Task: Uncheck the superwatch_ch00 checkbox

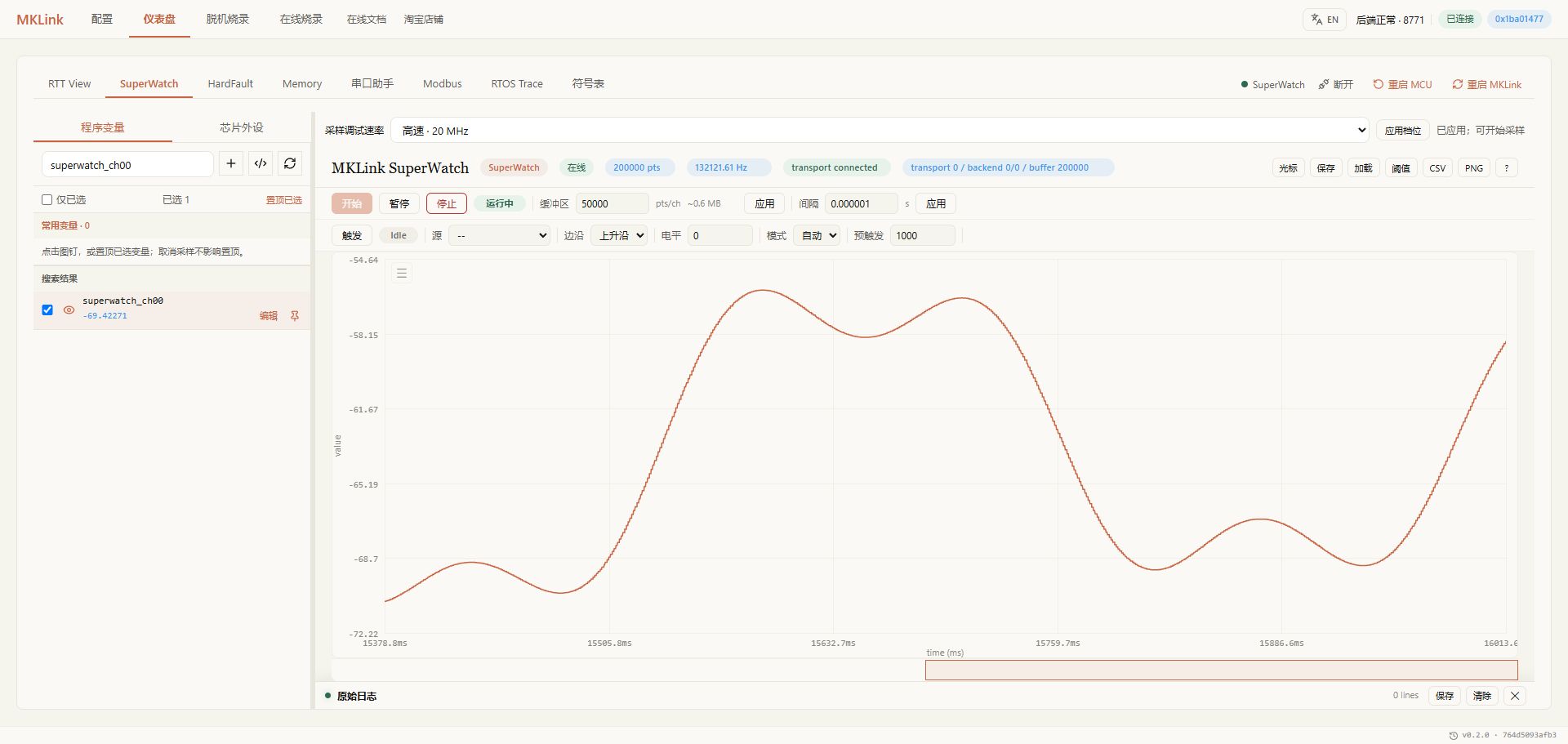Action: click(47, 310)
